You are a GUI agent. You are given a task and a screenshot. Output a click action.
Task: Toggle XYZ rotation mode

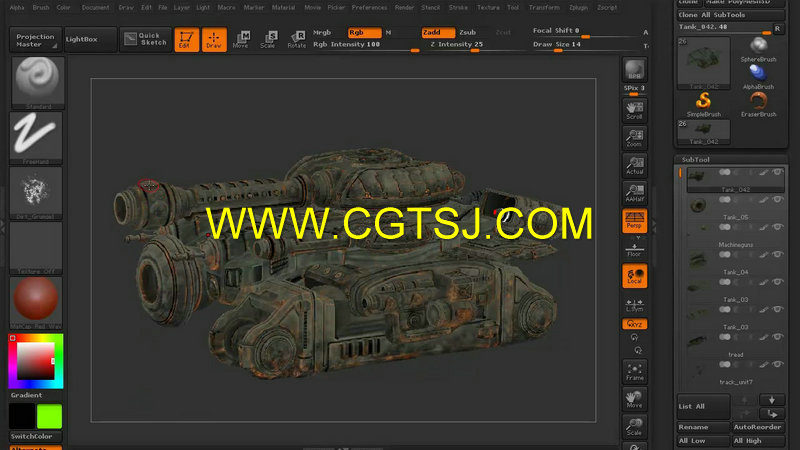(634, 324)
